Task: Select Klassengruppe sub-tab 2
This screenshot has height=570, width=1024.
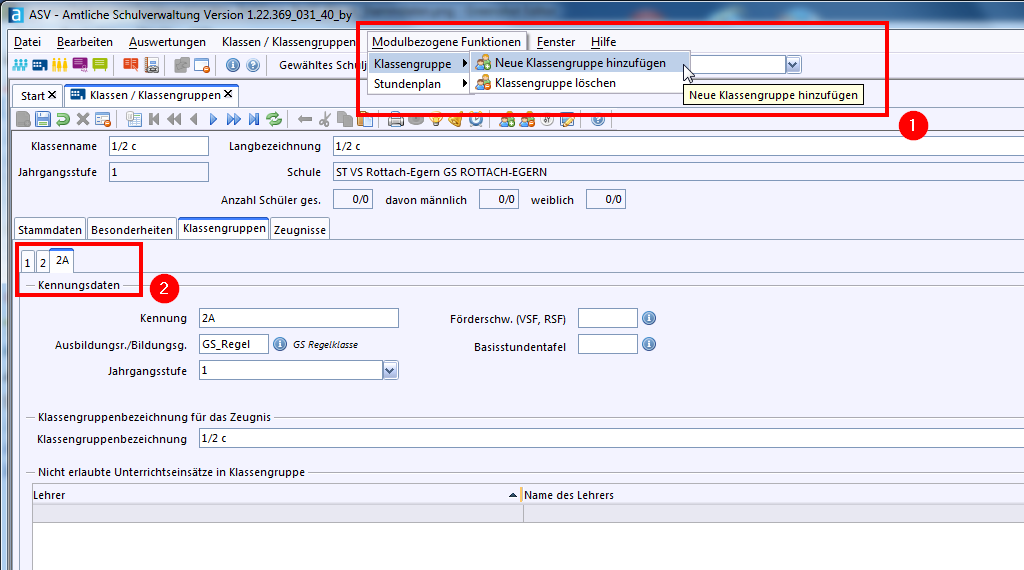Action: [43, 262]
